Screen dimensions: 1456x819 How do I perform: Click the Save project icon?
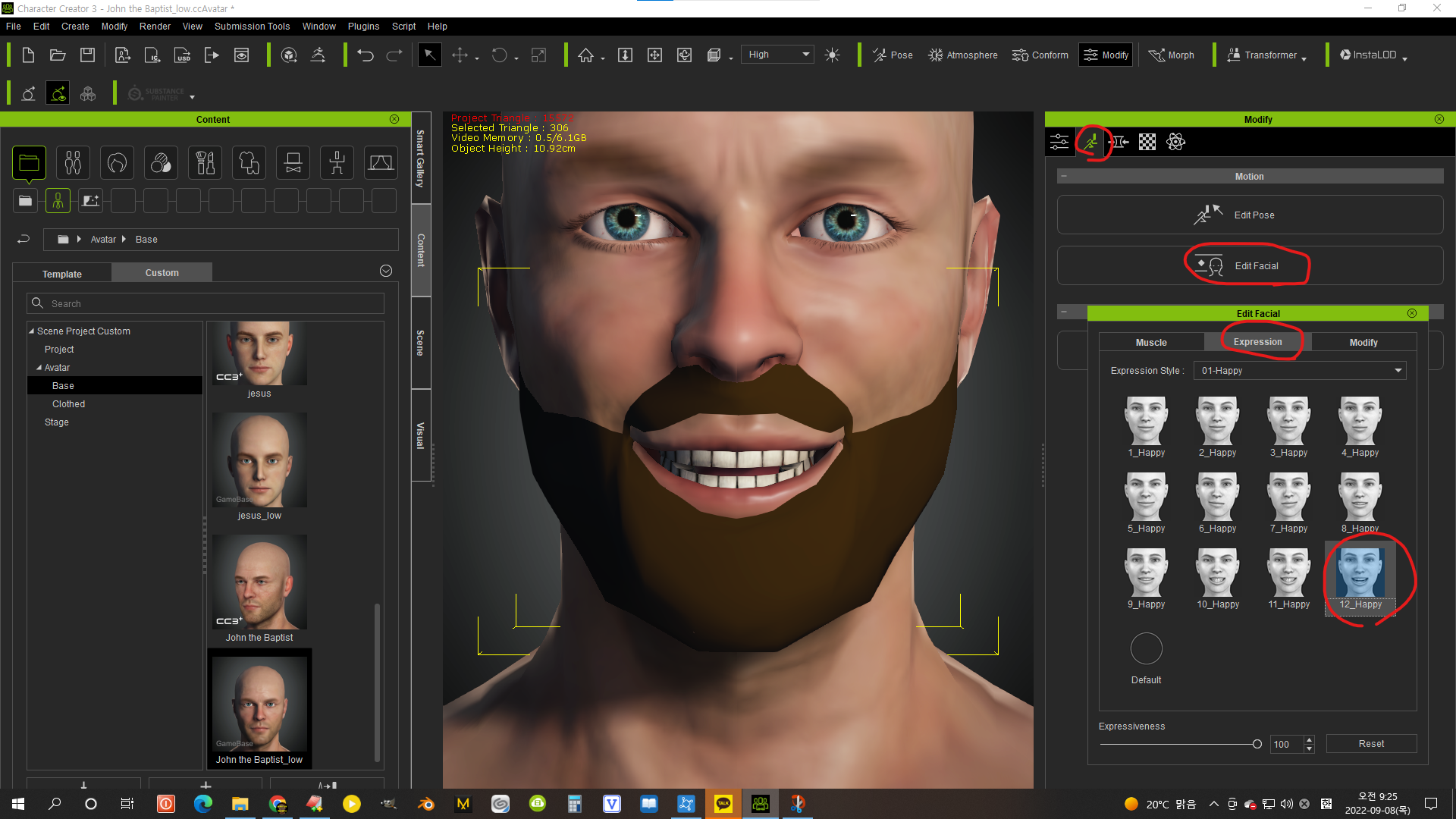[88, 55]
